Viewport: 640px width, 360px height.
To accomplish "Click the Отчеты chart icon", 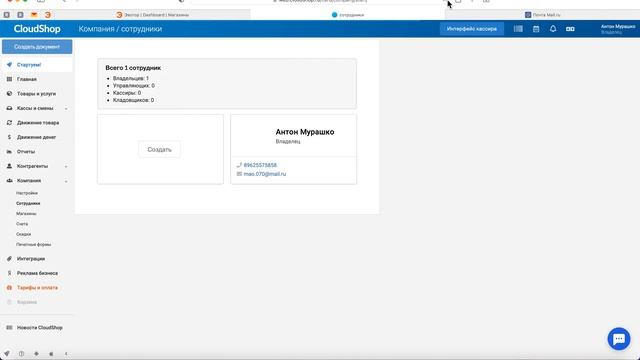I will [x=9, y=151].
